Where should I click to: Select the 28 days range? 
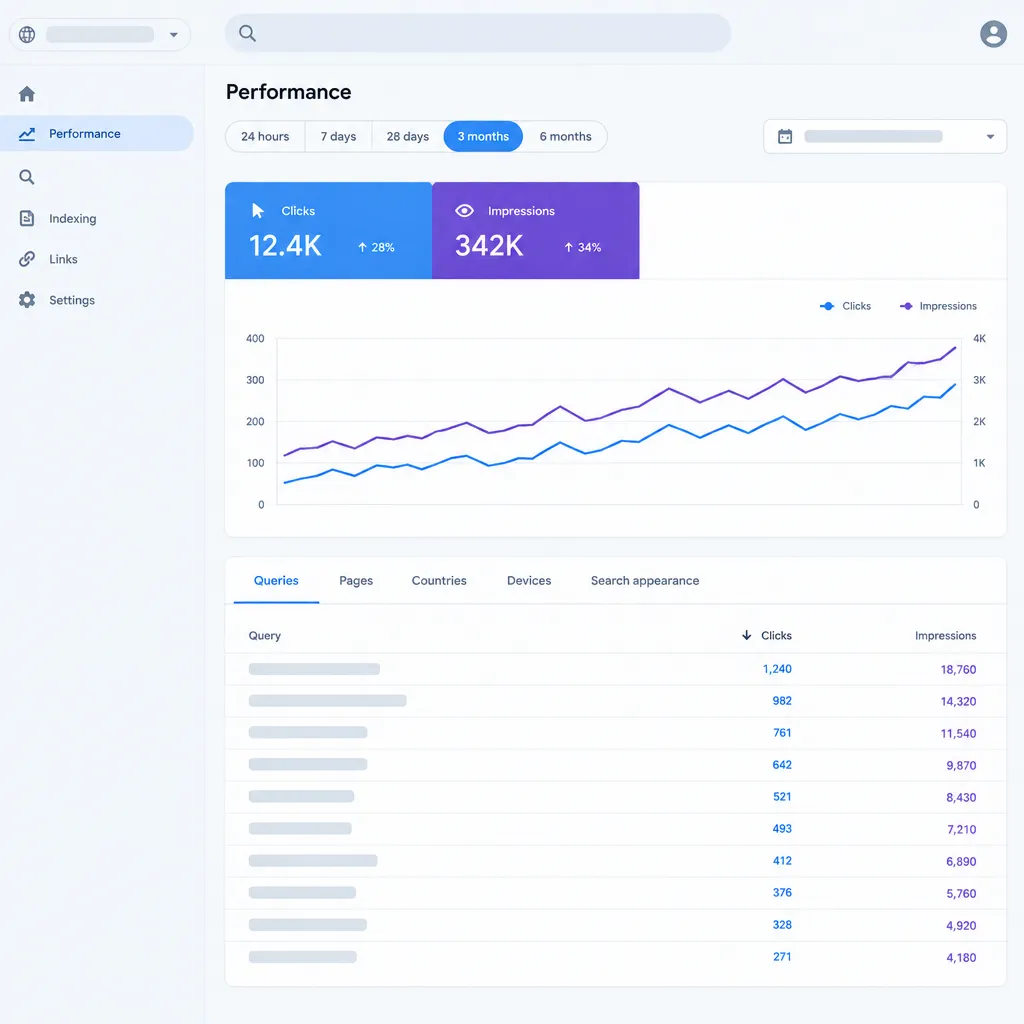pos(408,136)
